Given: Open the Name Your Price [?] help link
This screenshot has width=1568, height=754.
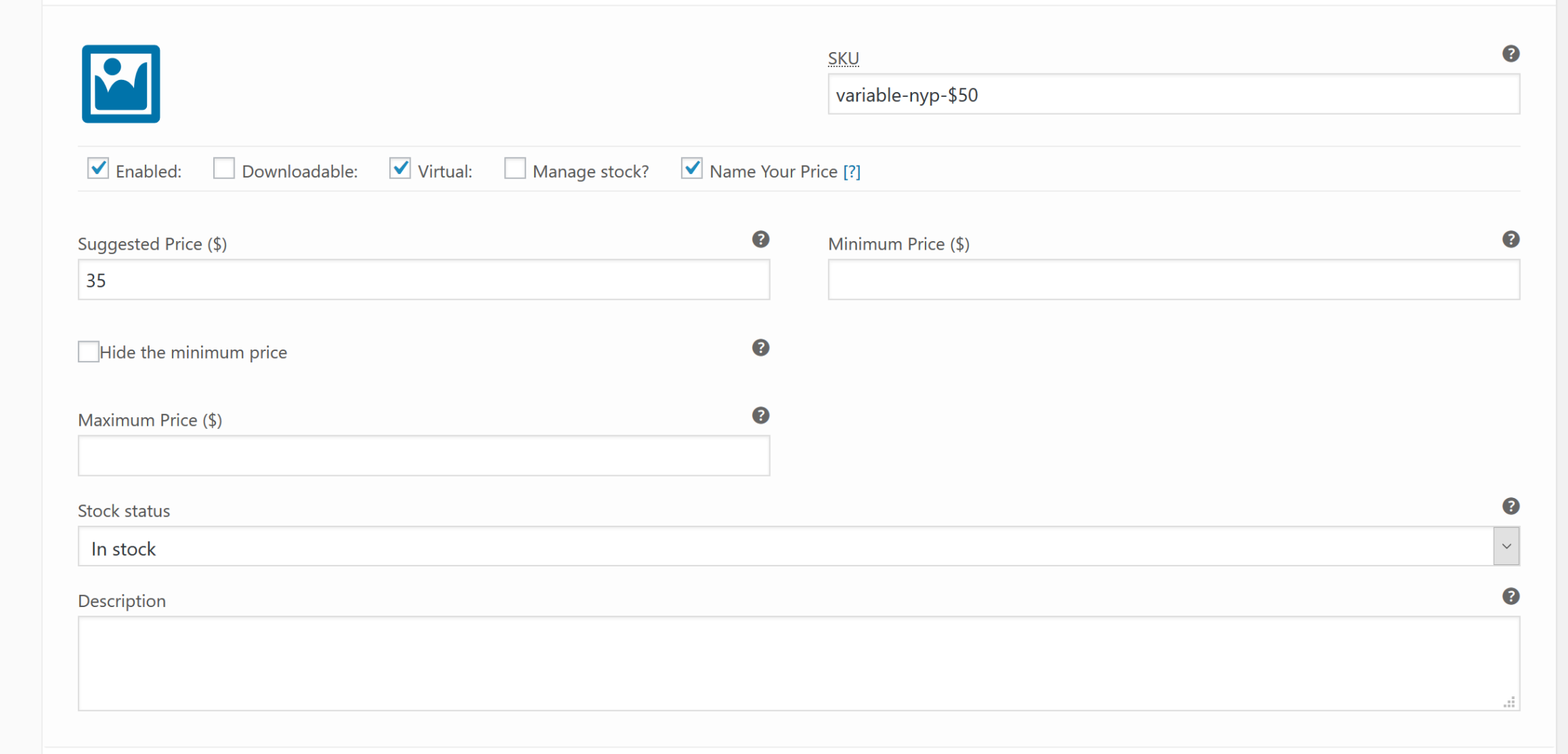Looking at the screenshot, I should (852, 171).
